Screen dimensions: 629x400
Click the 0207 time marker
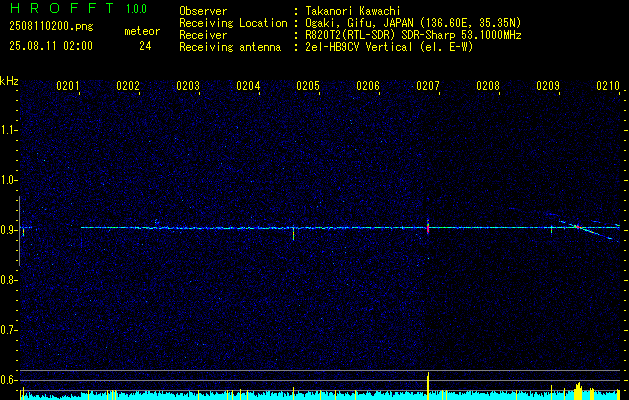point(428,86)
